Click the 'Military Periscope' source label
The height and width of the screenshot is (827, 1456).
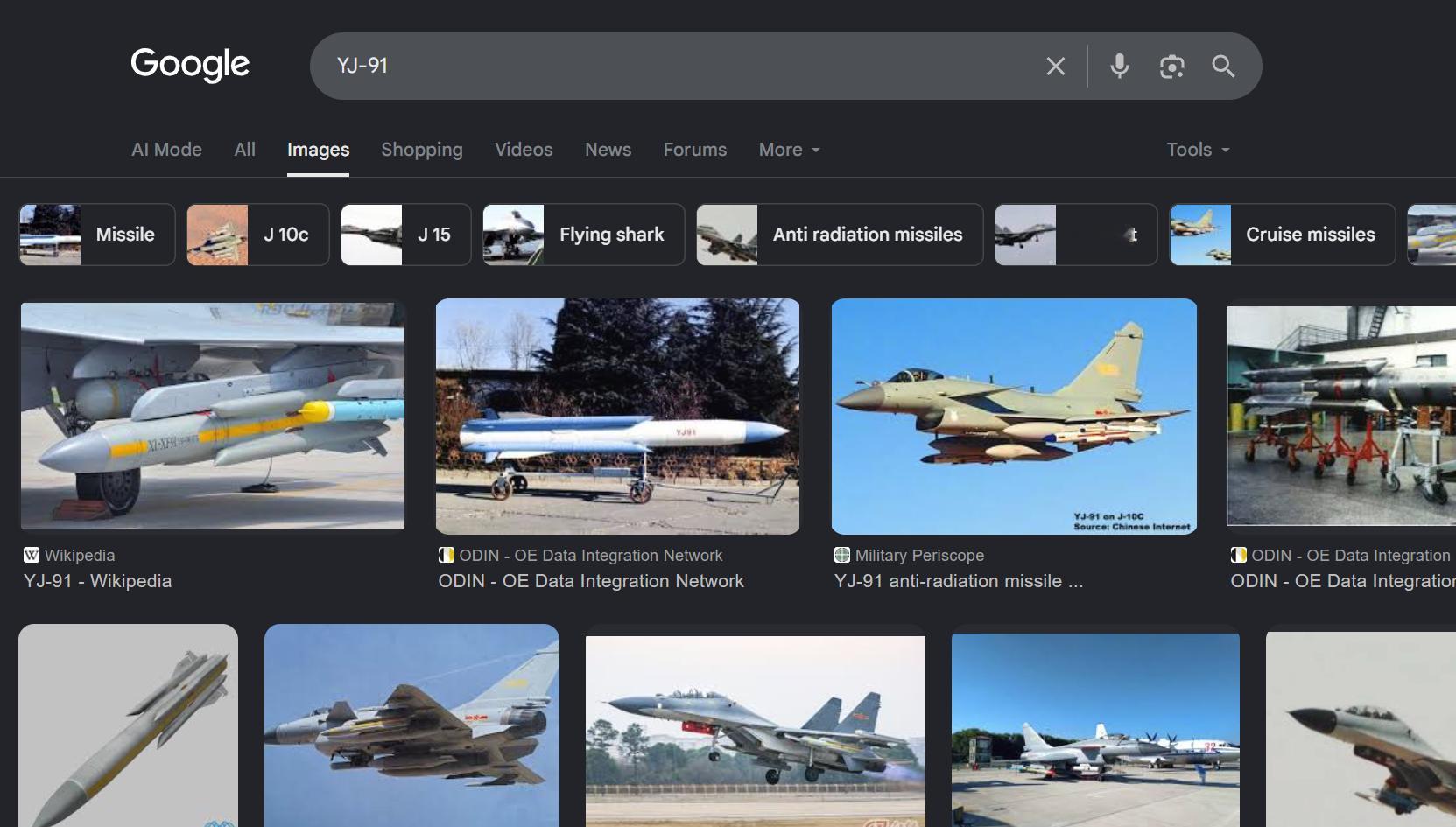919,555
